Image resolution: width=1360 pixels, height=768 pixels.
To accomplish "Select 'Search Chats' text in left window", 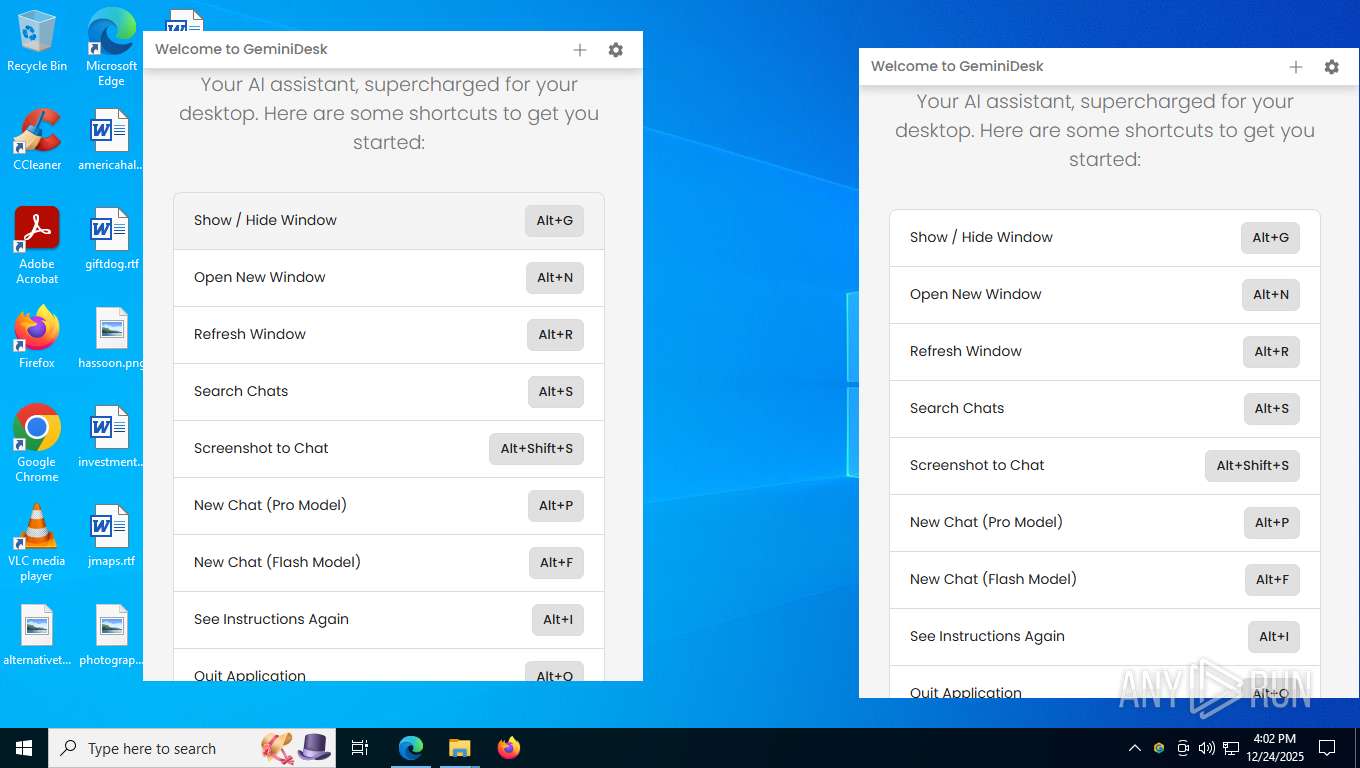I will [241, 392].
